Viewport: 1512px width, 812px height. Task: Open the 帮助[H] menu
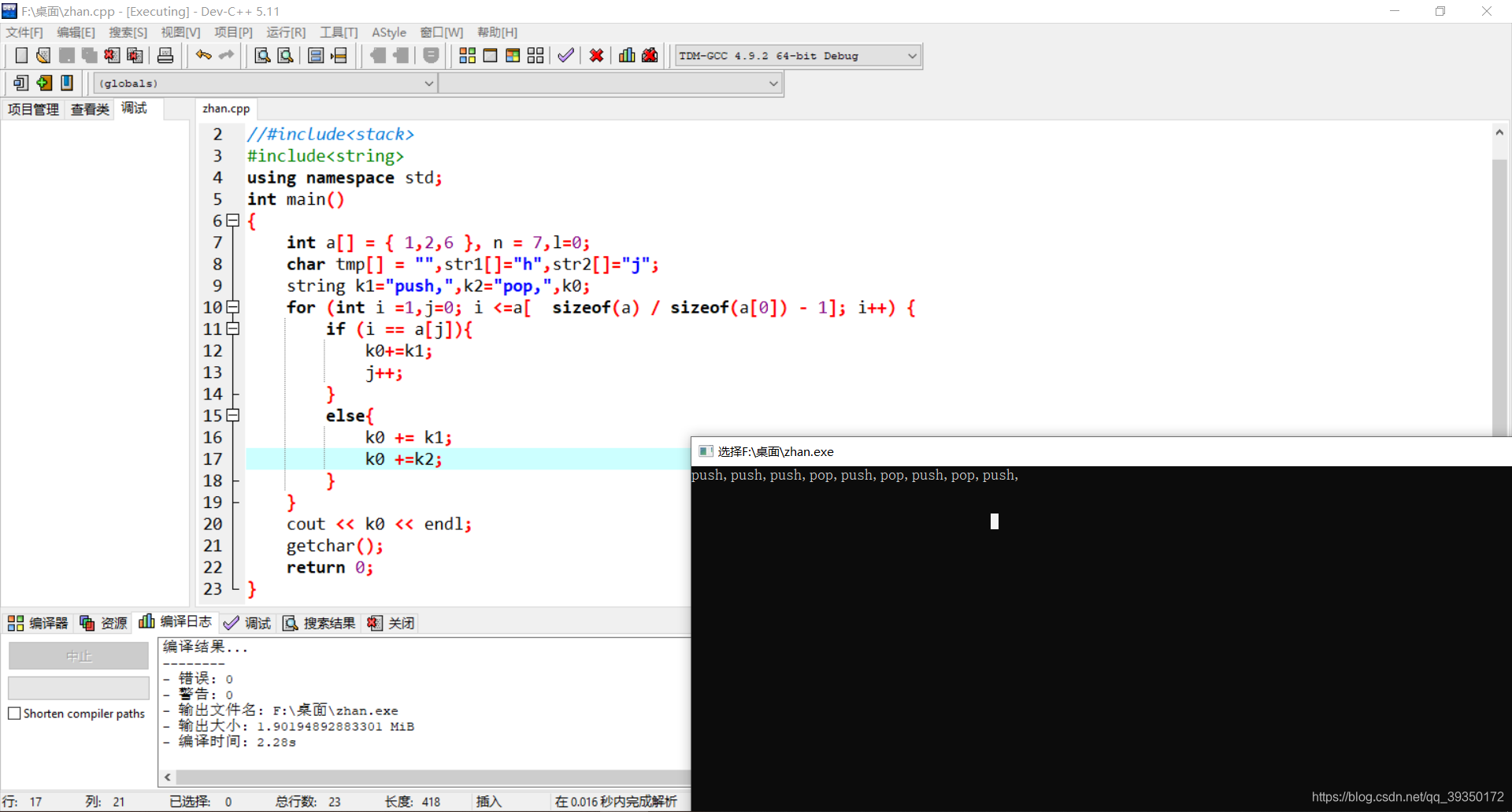(x=498, y=32)
